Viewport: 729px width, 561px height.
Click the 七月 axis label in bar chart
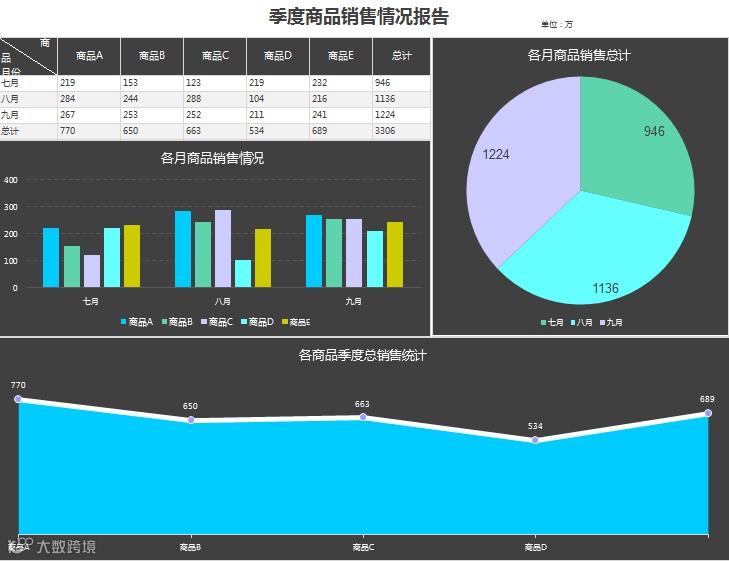click(91, 302)
